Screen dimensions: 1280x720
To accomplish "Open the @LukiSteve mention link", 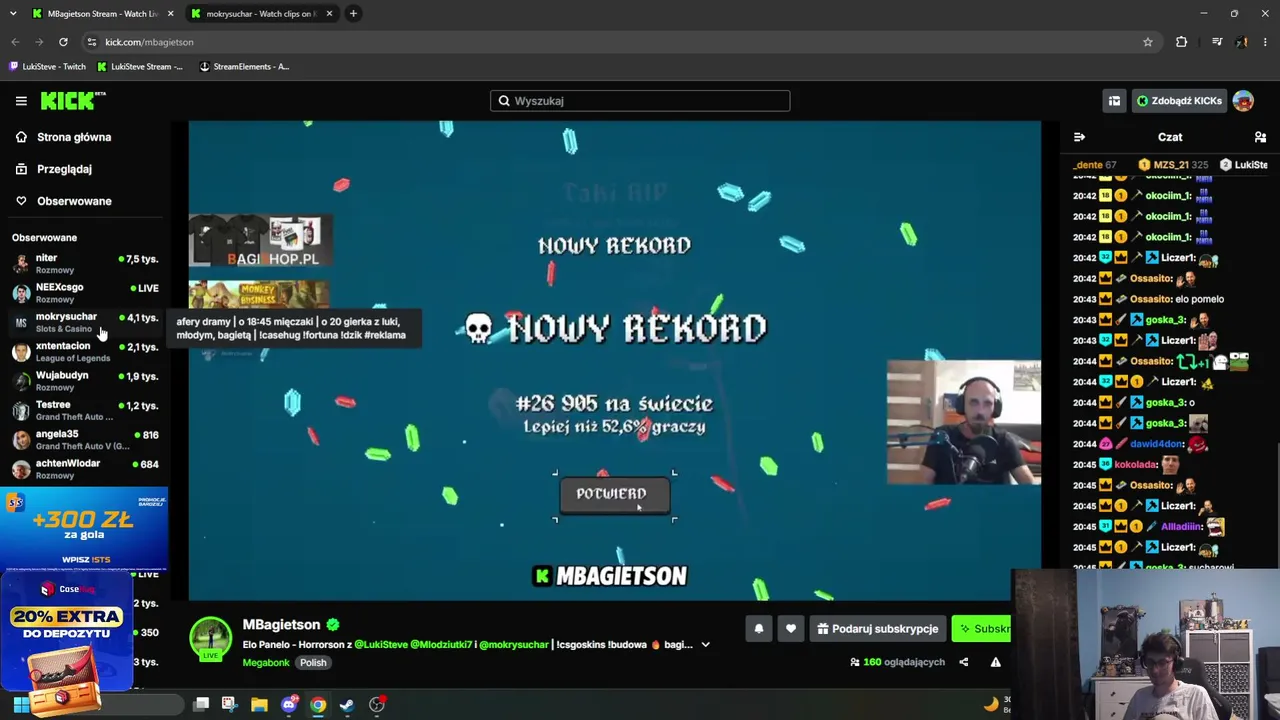I will tap(380, 645).
